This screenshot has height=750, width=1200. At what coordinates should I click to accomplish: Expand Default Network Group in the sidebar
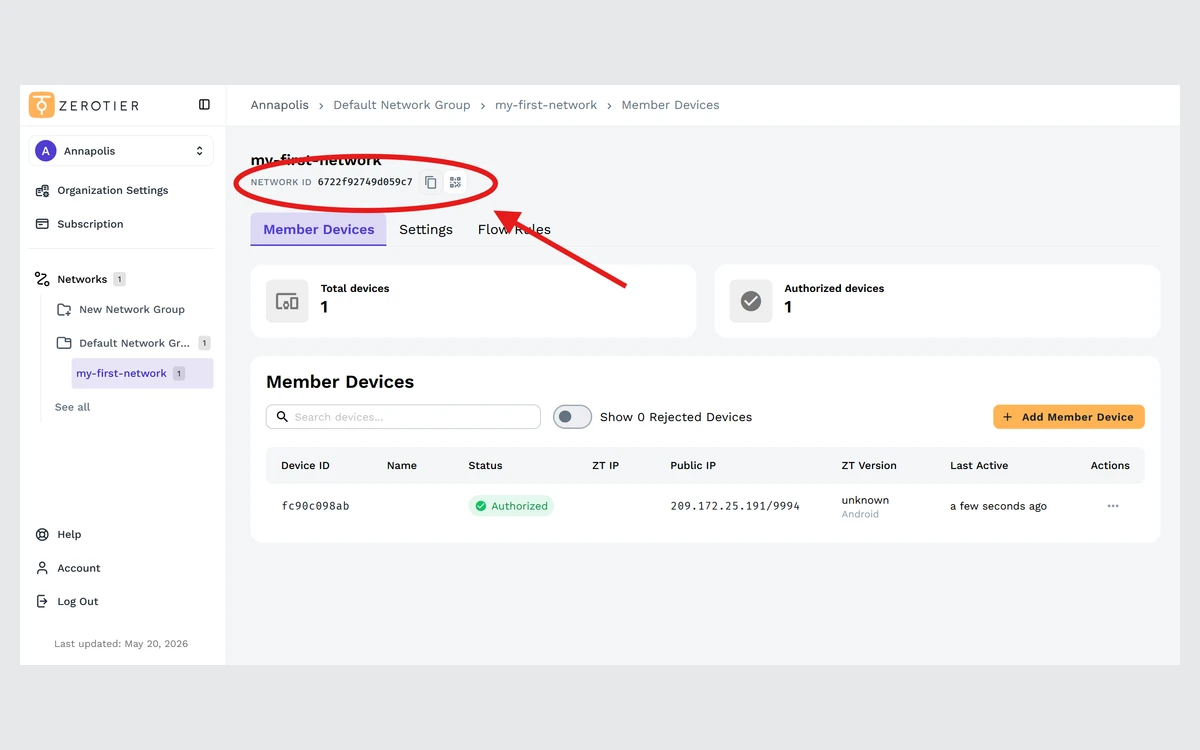[x=134, y=343]
